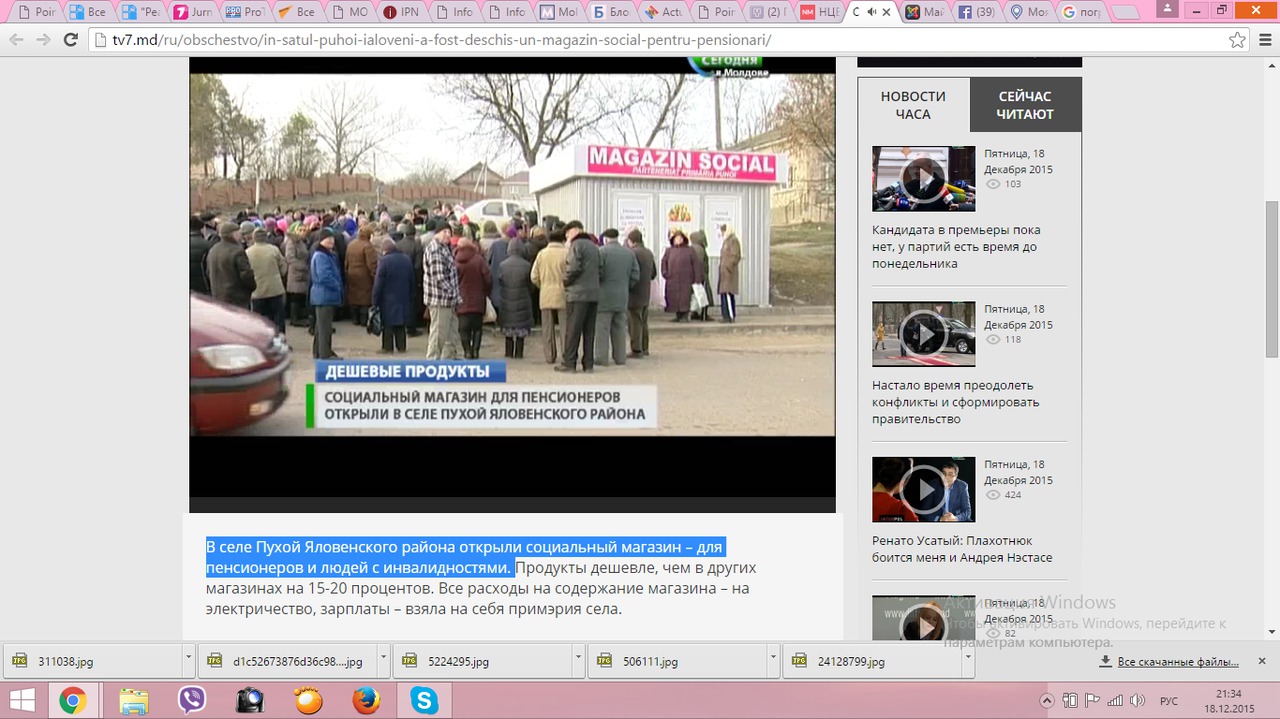The image size is (1280, 719).
Task: Open orange round app taskbar icon
Action: coord(308,701)
